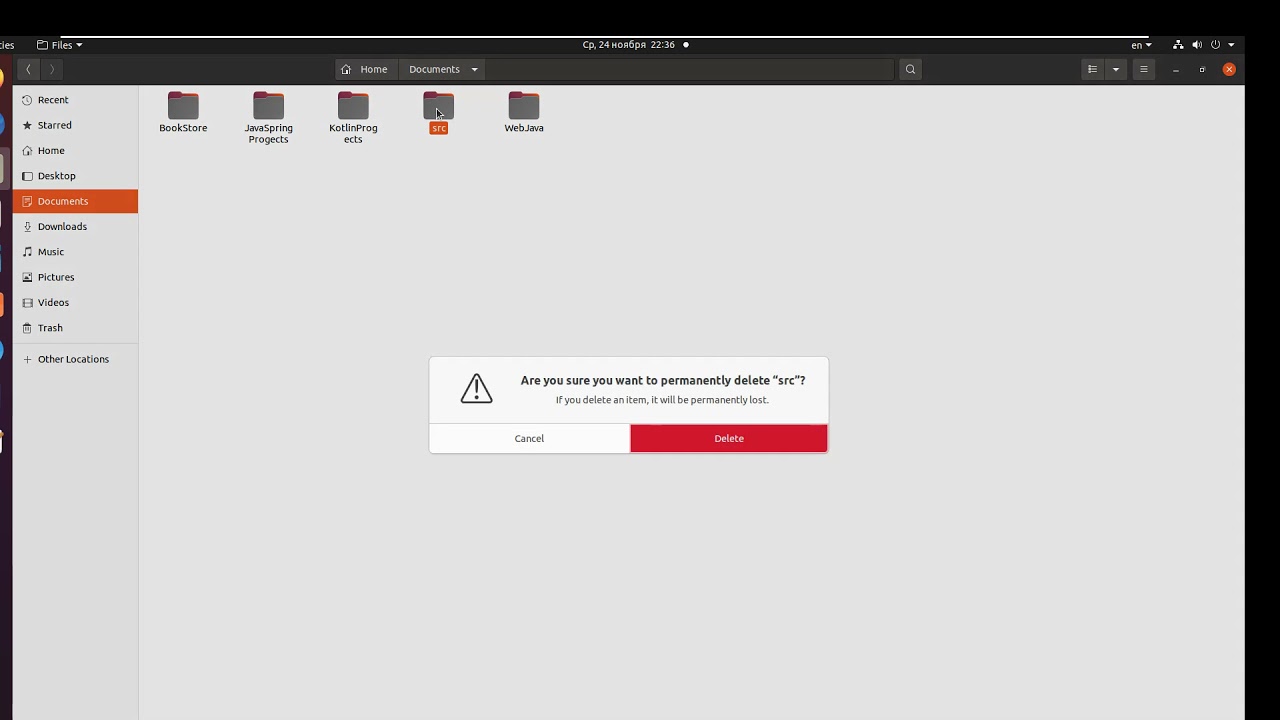Click the volume speaker icon
This screenshot has height=720, width=1280.
[x=1197, y=45]
